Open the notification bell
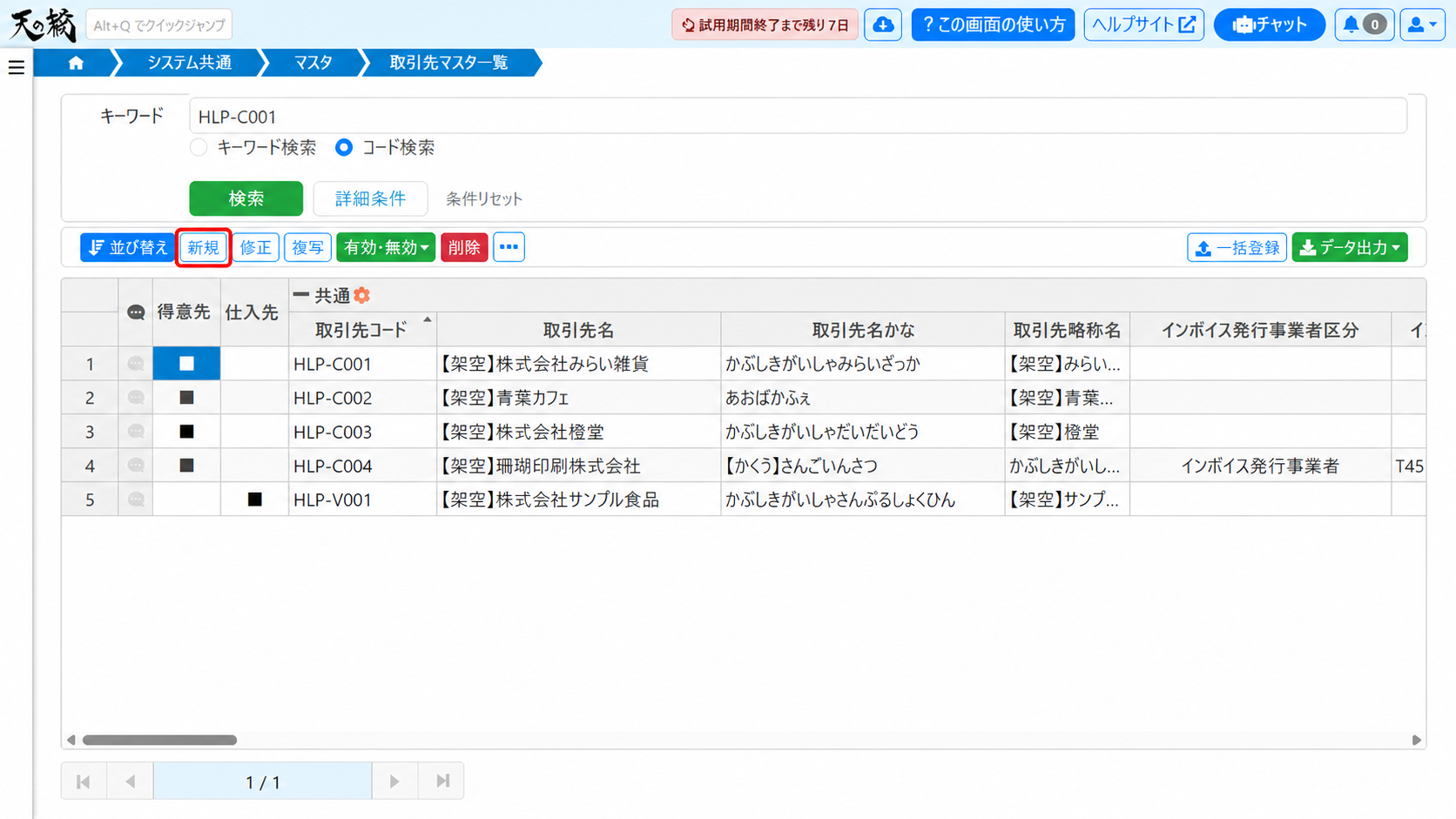This screenshot has height=819, width=1456. tap(1364, 24)
